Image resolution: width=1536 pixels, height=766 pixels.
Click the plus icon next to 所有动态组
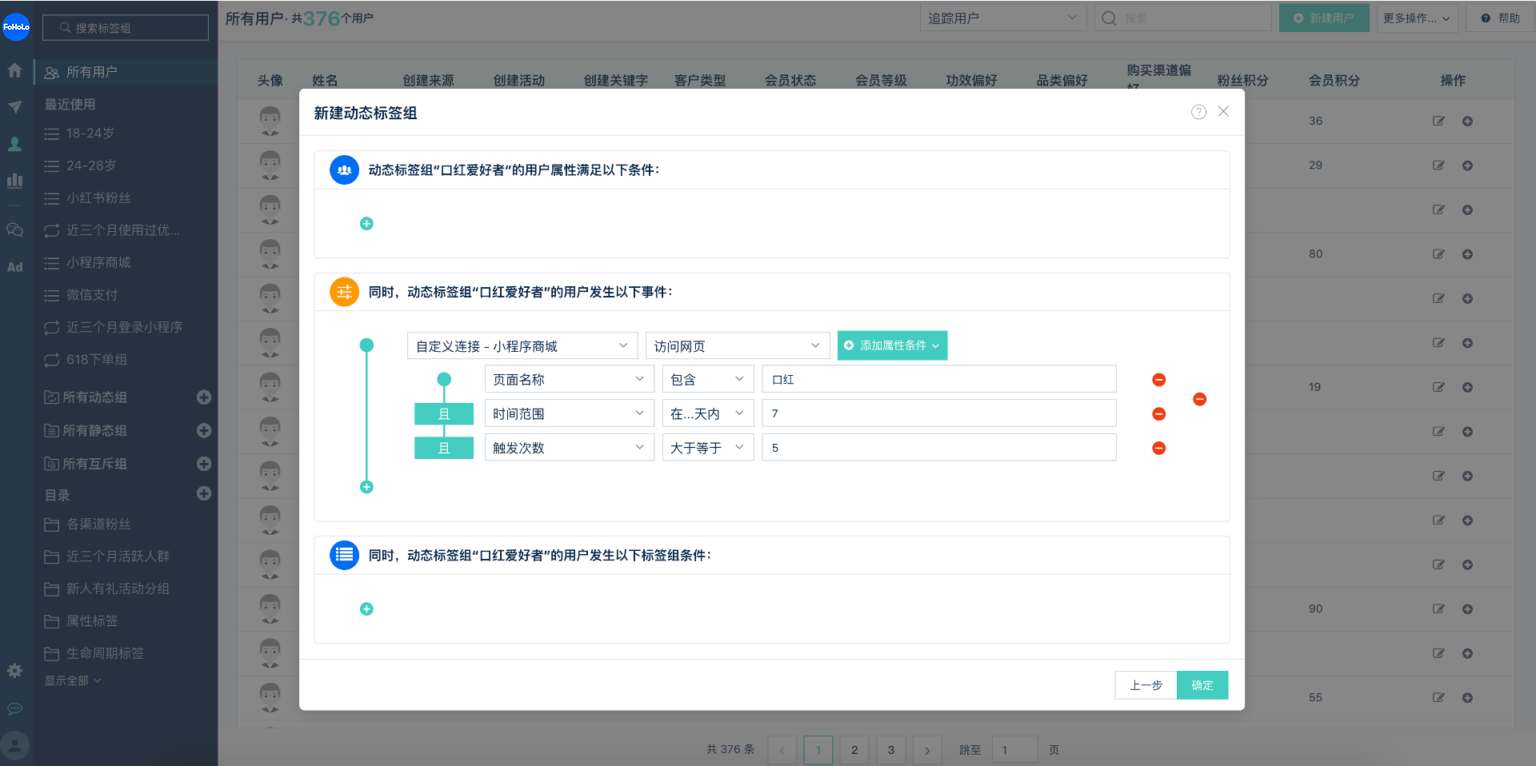[204, 397]
